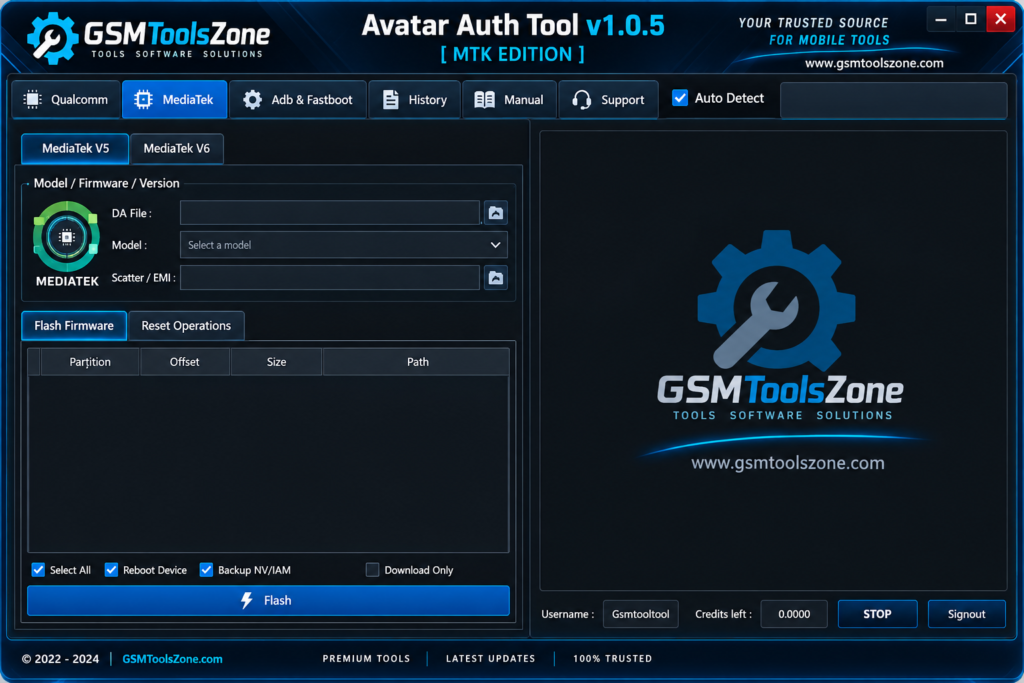Click the Signout button
The height and width of the screenshot is (683, 1024).
(967, 614)
